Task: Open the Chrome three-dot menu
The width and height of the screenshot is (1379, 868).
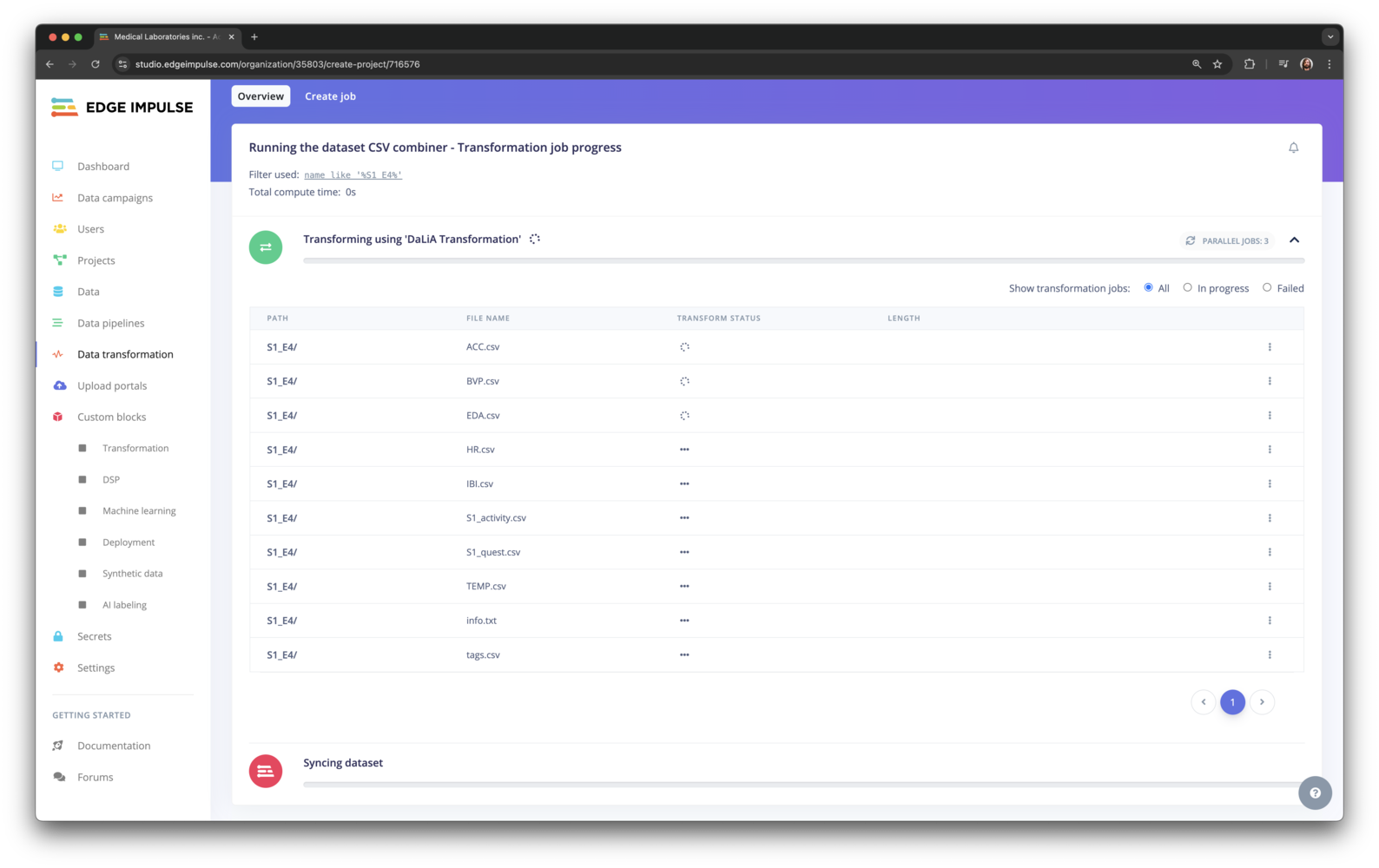Action: click(1330, 64)
